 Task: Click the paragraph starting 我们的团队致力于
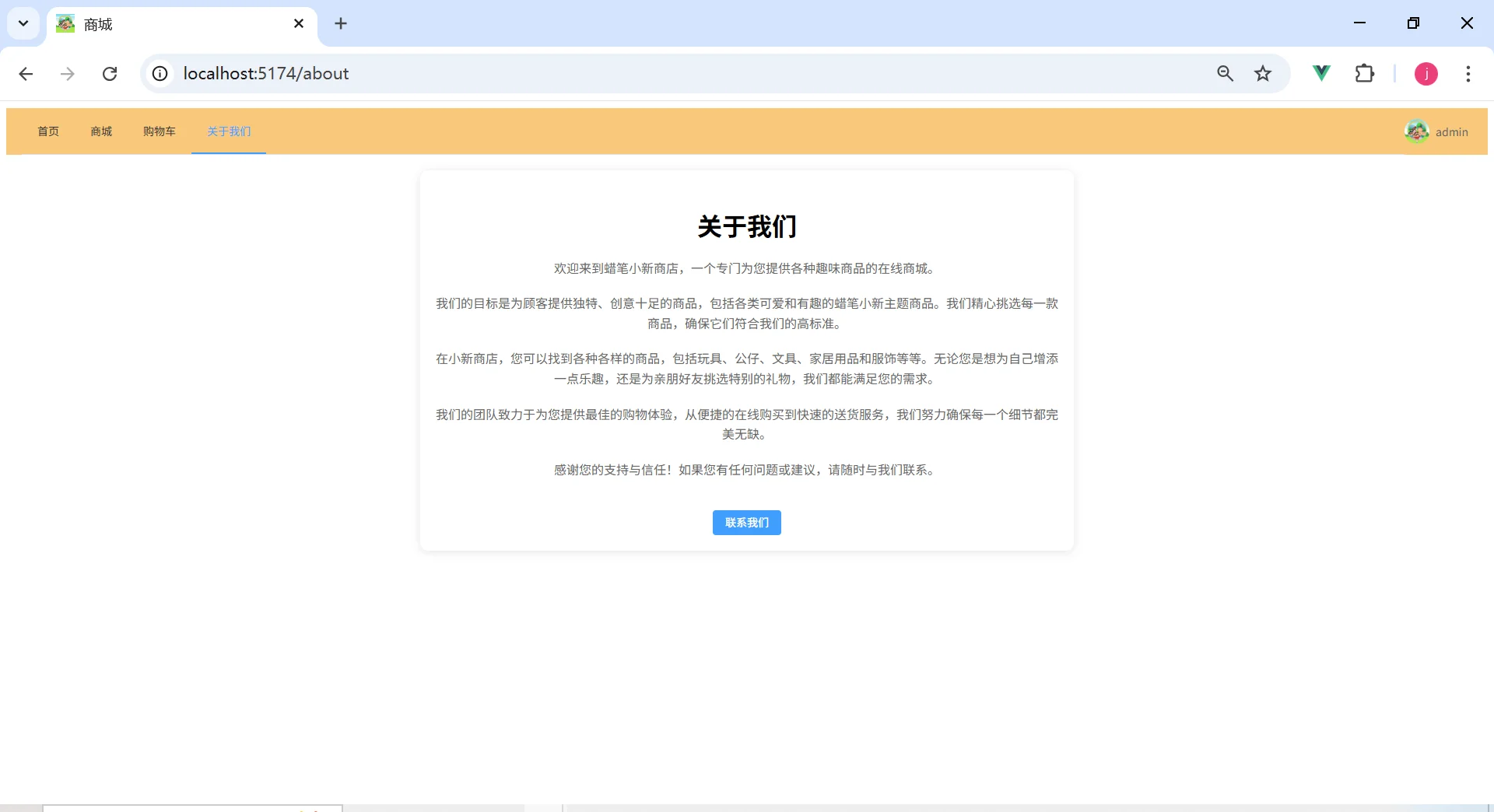pos(747,425)
